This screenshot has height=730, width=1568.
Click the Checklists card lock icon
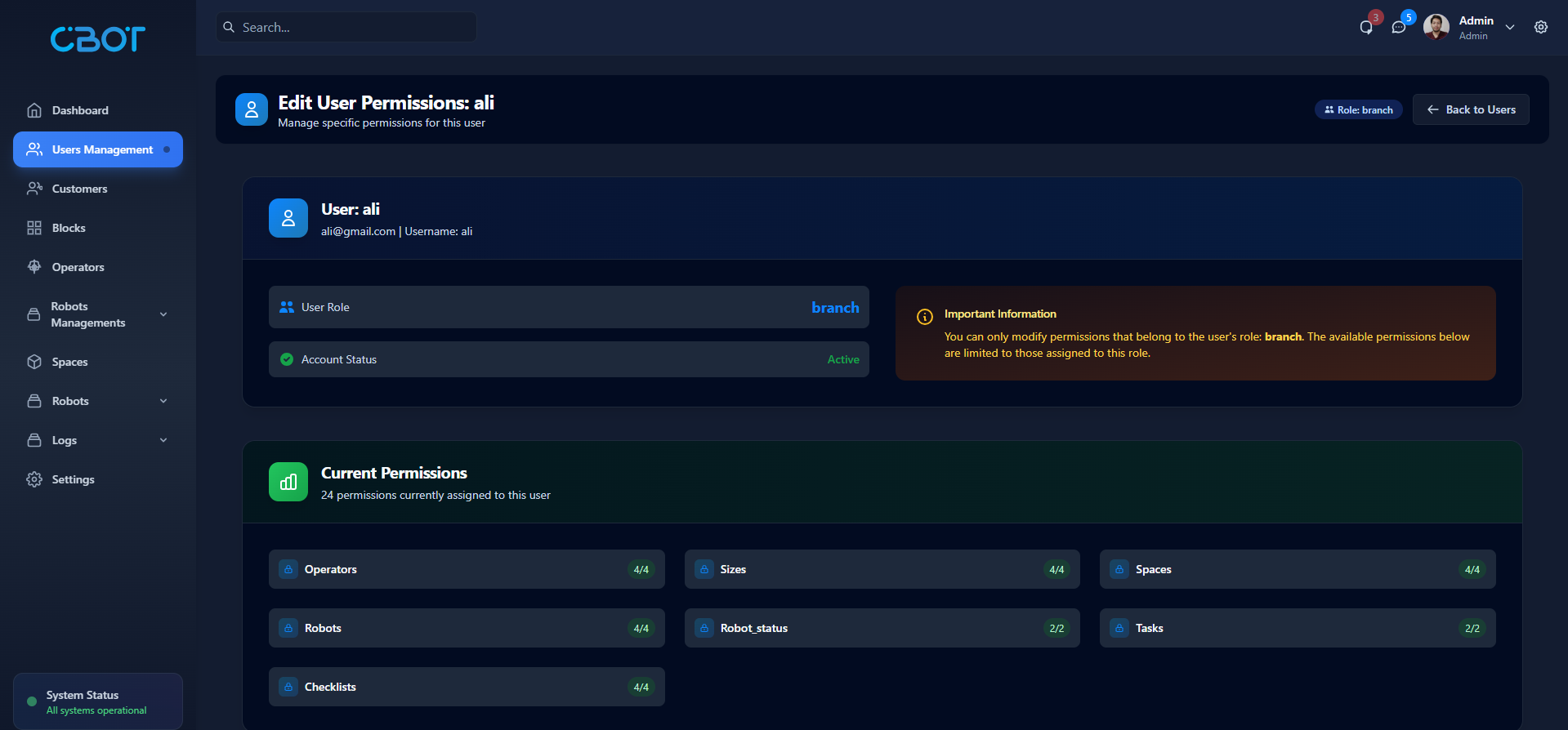point(288,687)
